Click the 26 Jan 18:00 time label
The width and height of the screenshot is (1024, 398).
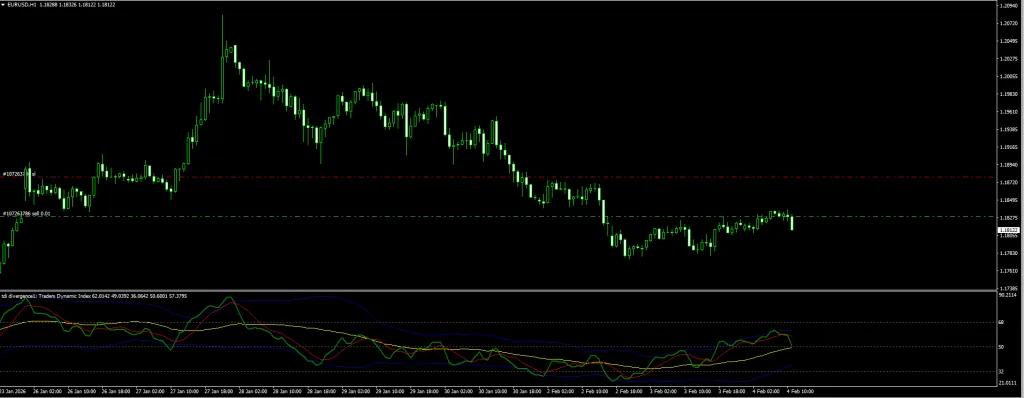[116, 391]
